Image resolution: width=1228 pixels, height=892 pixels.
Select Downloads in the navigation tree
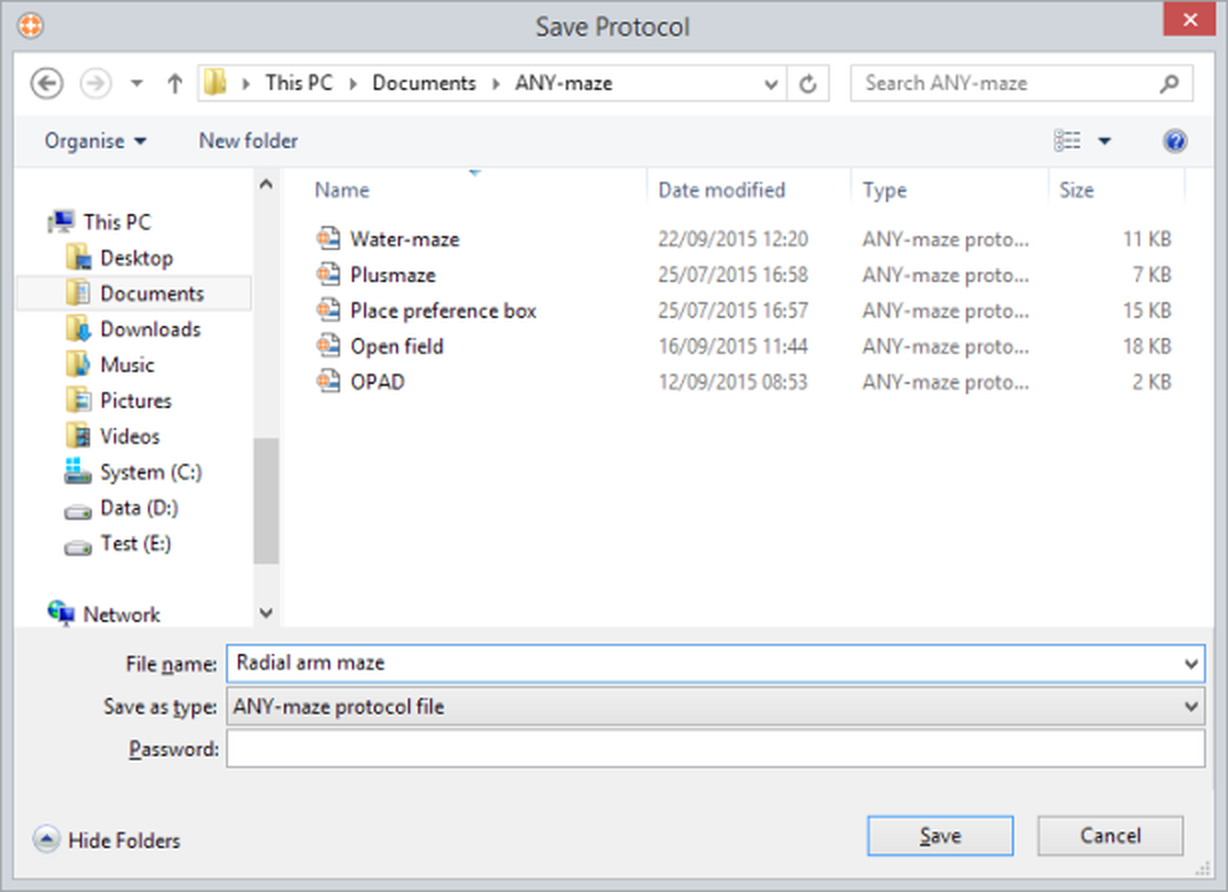coord(150,329)
